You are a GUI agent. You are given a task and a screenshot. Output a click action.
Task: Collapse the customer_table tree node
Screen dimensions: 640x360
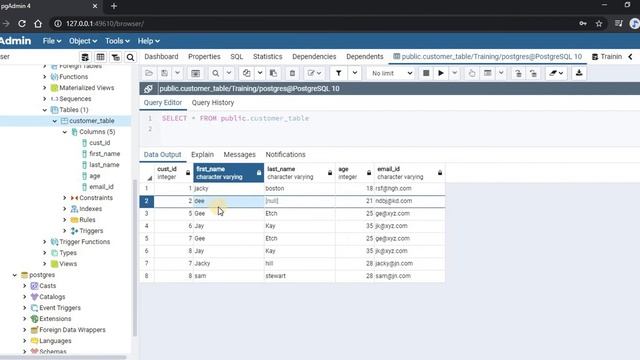(x=55, y=121)
